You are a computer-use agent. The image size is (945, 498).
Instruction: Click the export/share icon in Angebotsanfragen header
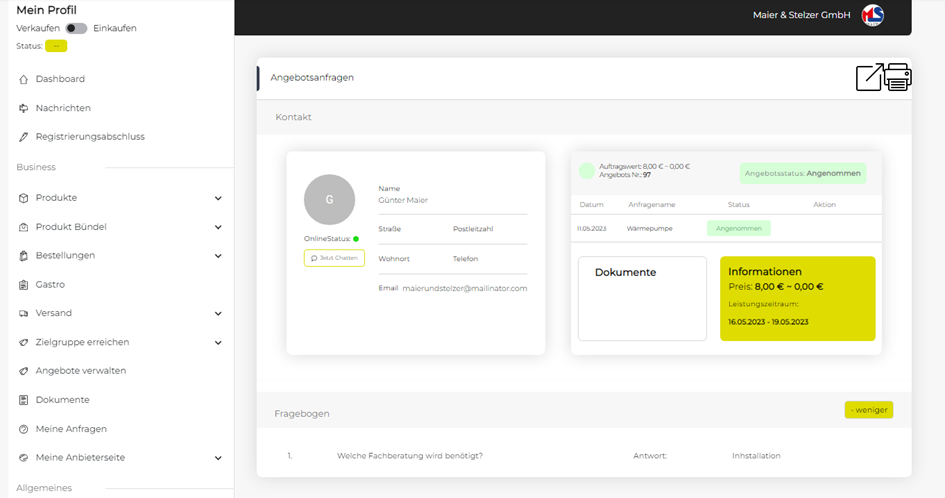pos(870,77)
